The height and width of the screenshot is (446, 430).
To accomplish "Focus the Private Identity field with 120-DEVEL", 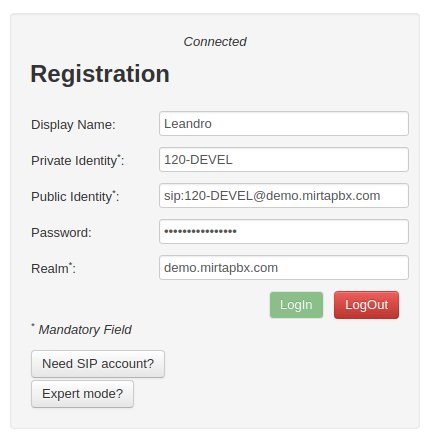I will [x=284, y=160].
